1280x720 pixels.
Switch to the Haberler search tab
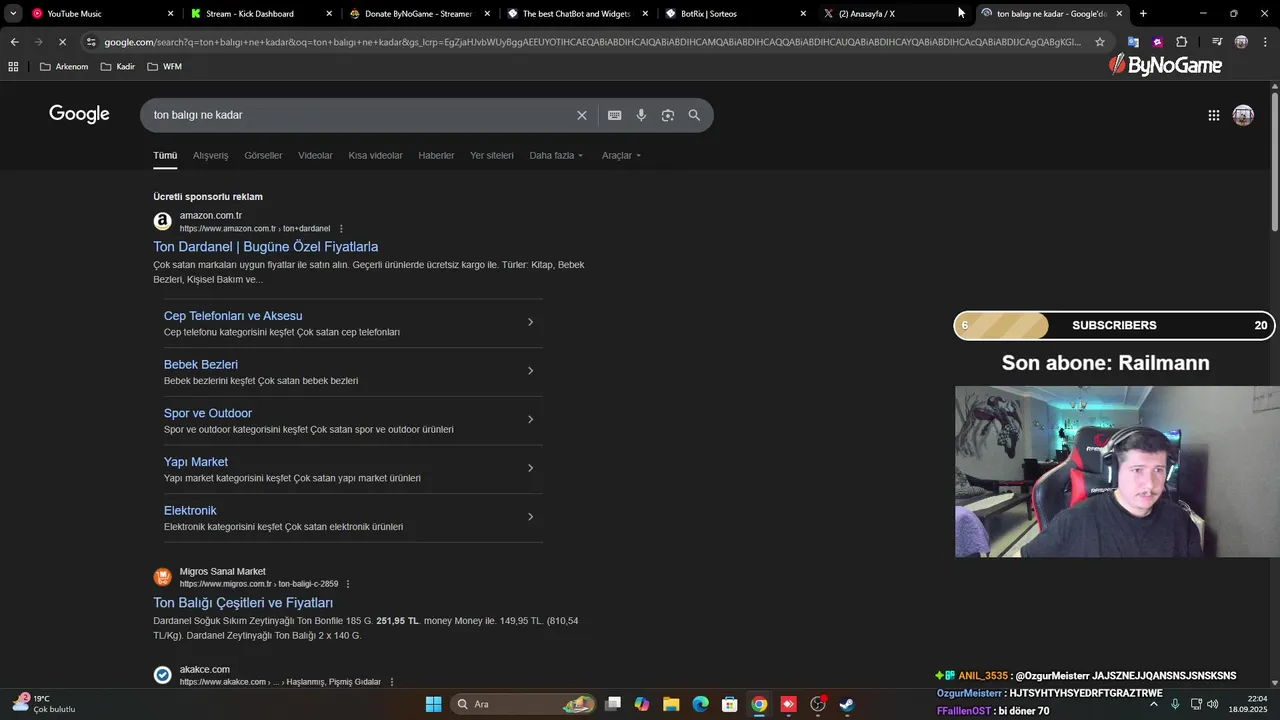[436, 155]
